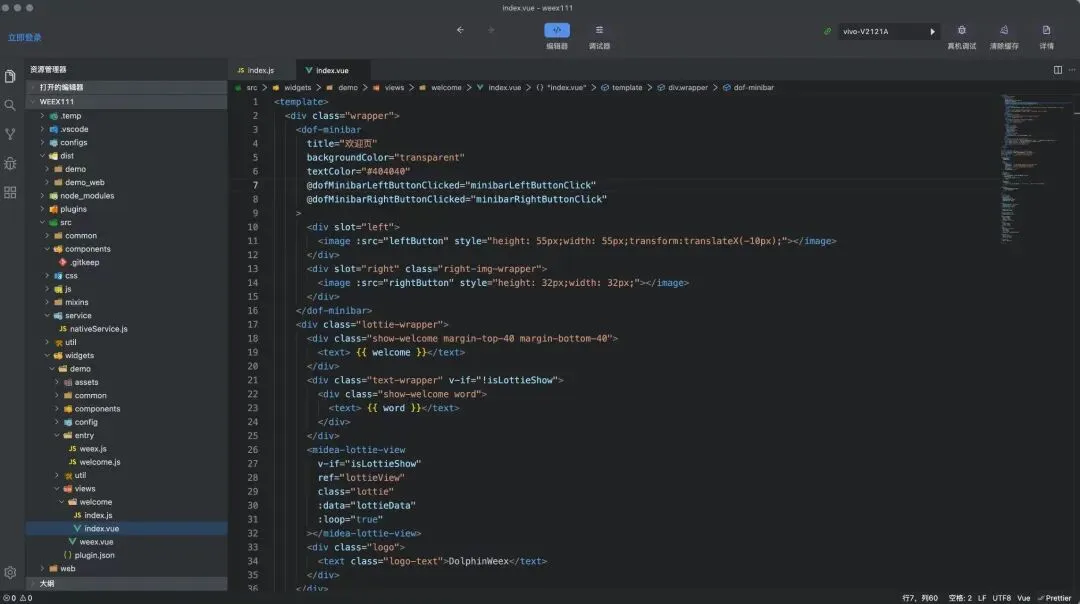Expand the 打开的编辑器 section
The height and width of the screenshot is (604, 1080).
pos(127,87)
